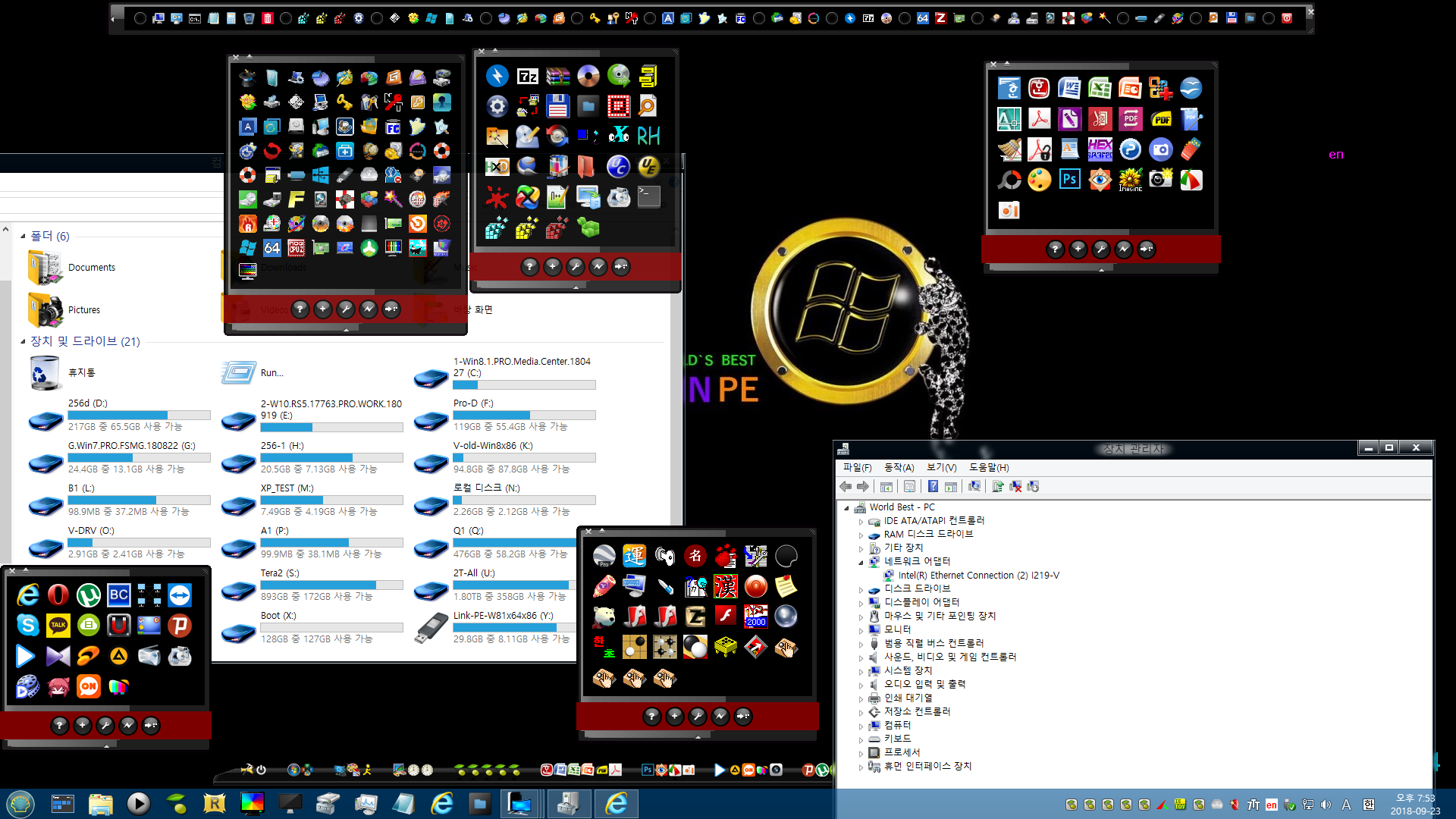
Task: Open the Run... item in Explorer
Action: pos(252,372)
